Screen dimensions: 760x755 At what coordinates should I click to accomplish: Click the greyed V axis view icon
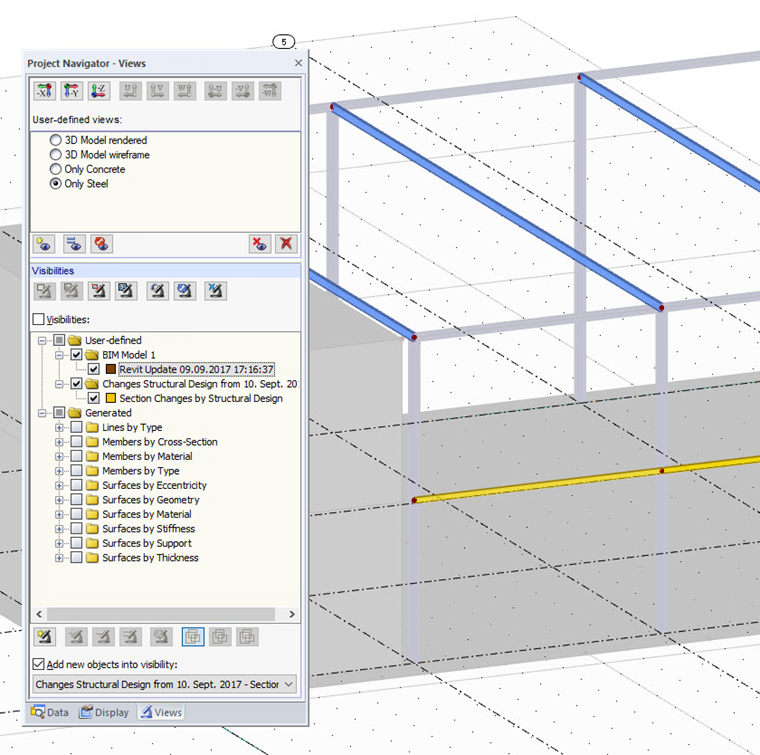tap(158, 91)
